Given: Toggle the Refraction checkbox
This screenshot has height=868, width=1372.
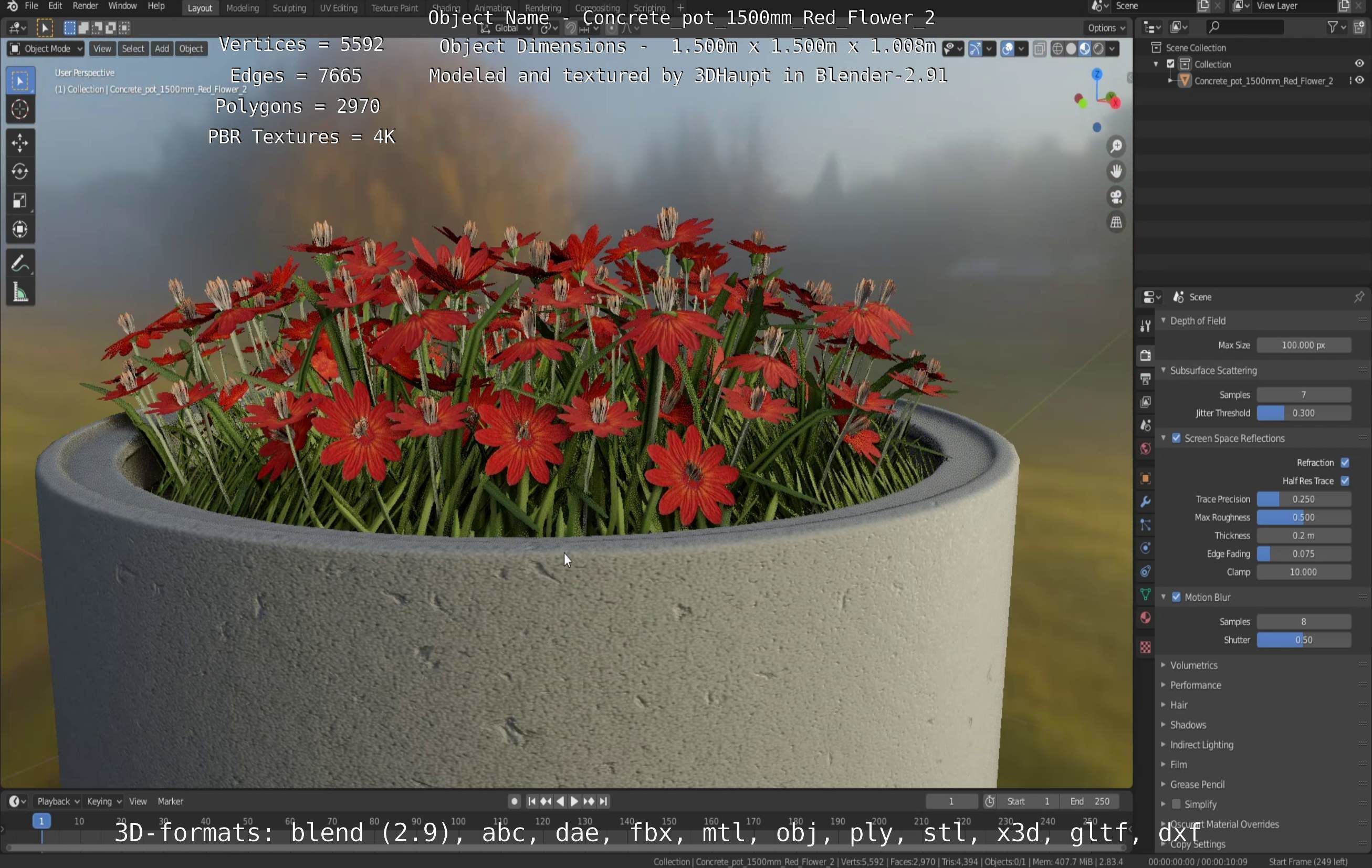Looking at the screenshot, I should point(1345,463).
